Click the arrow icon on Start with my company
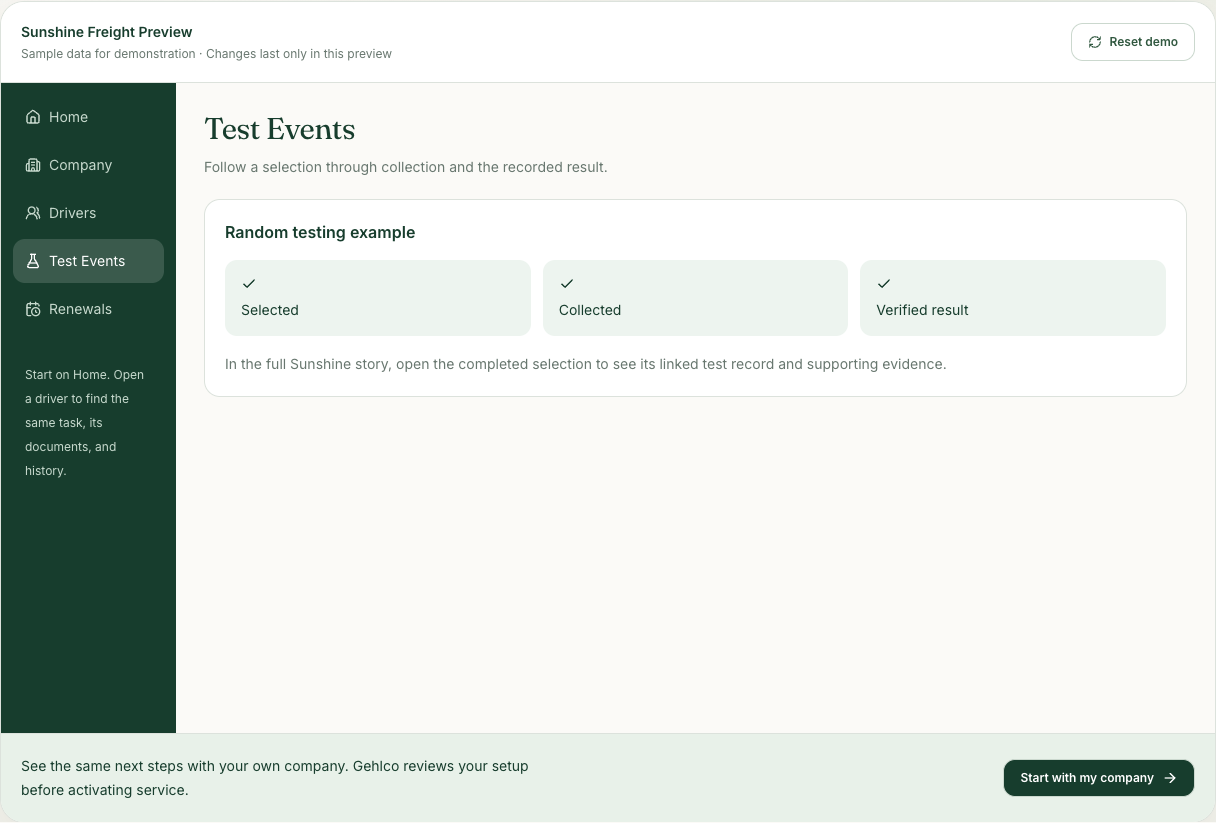The height and width of the screenshot is (823, 1216). click(x=1170, y=778)
